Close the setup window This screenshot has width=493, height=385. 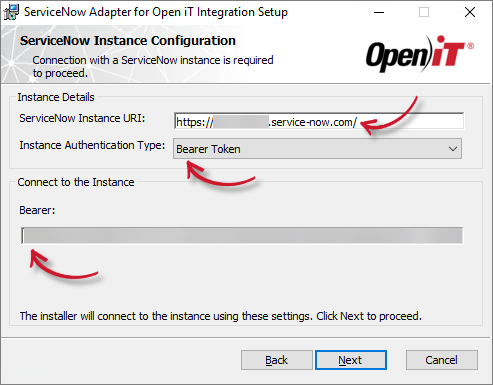tap(470, 13)
